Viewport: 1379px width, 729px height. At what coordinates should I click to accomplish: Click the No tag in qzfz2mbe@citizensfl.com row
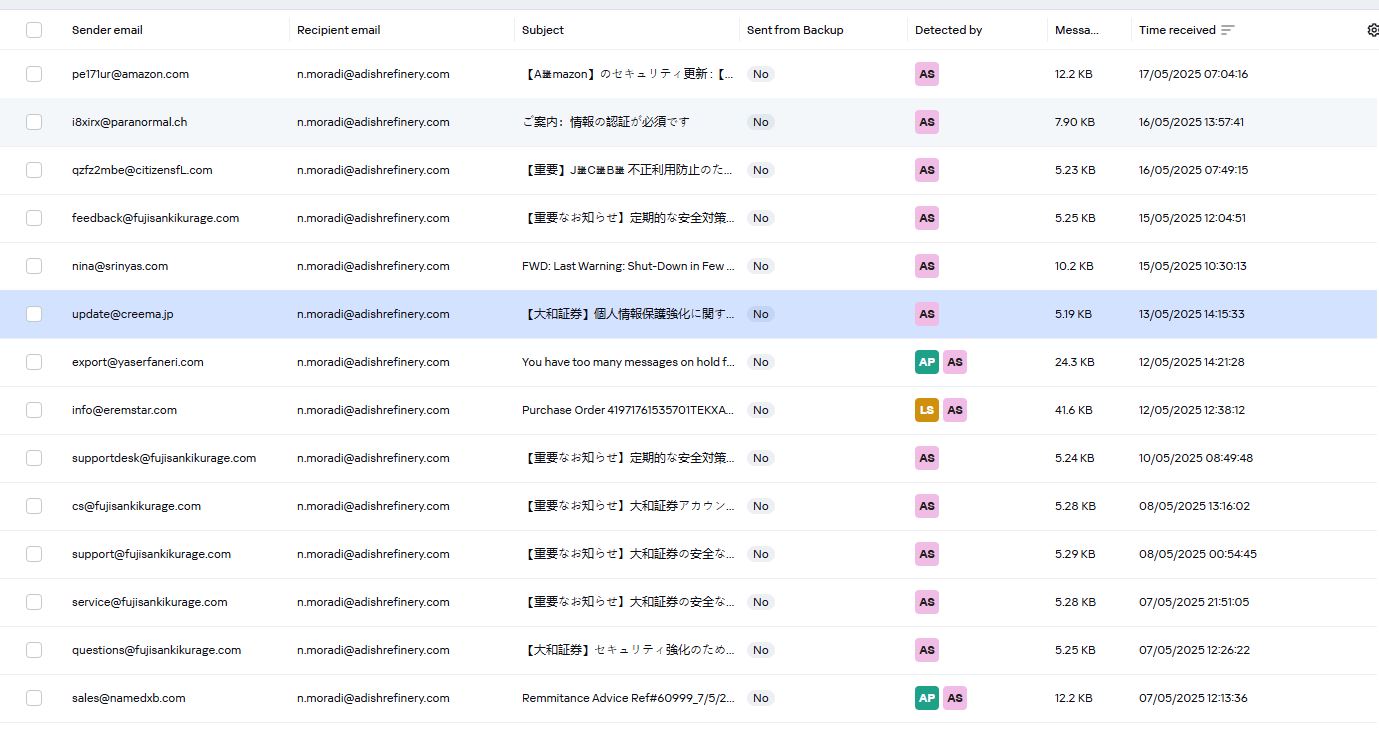(761, 170)
